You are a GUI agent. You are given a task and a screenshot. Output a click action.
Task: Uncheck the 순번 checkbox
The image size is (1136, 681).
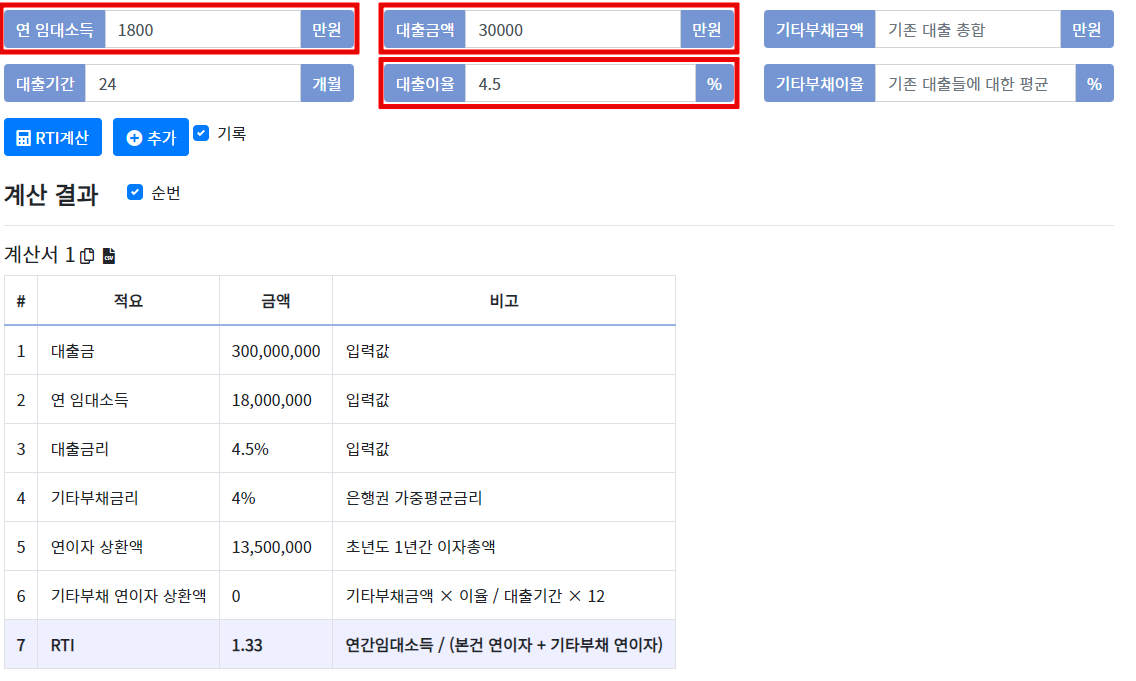[x=134, y=192]
